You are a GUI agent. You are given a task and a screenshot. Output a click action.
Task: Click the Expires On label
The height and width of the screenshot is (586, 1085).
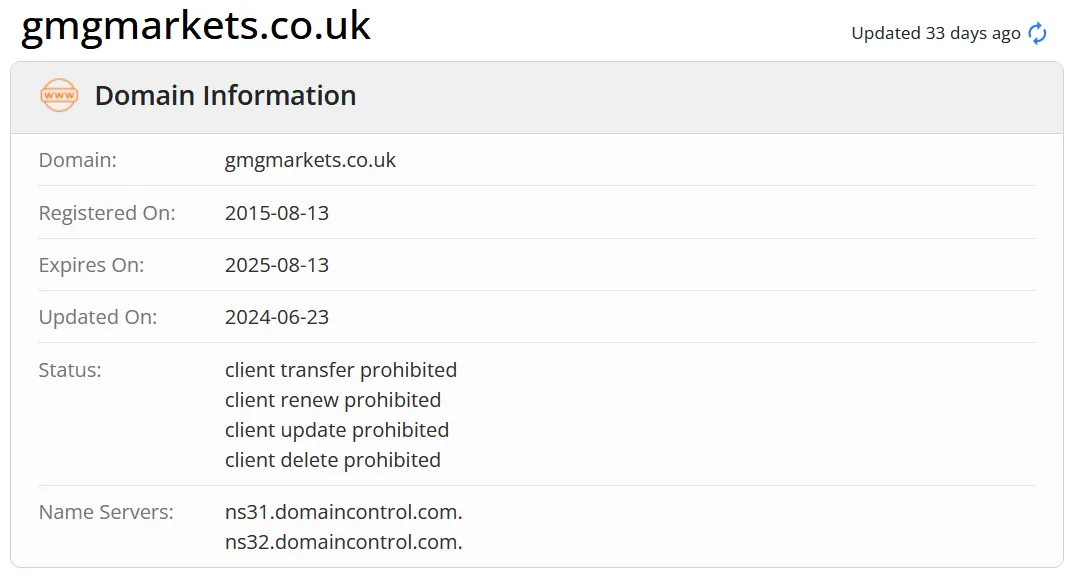(x=91, y=265)
